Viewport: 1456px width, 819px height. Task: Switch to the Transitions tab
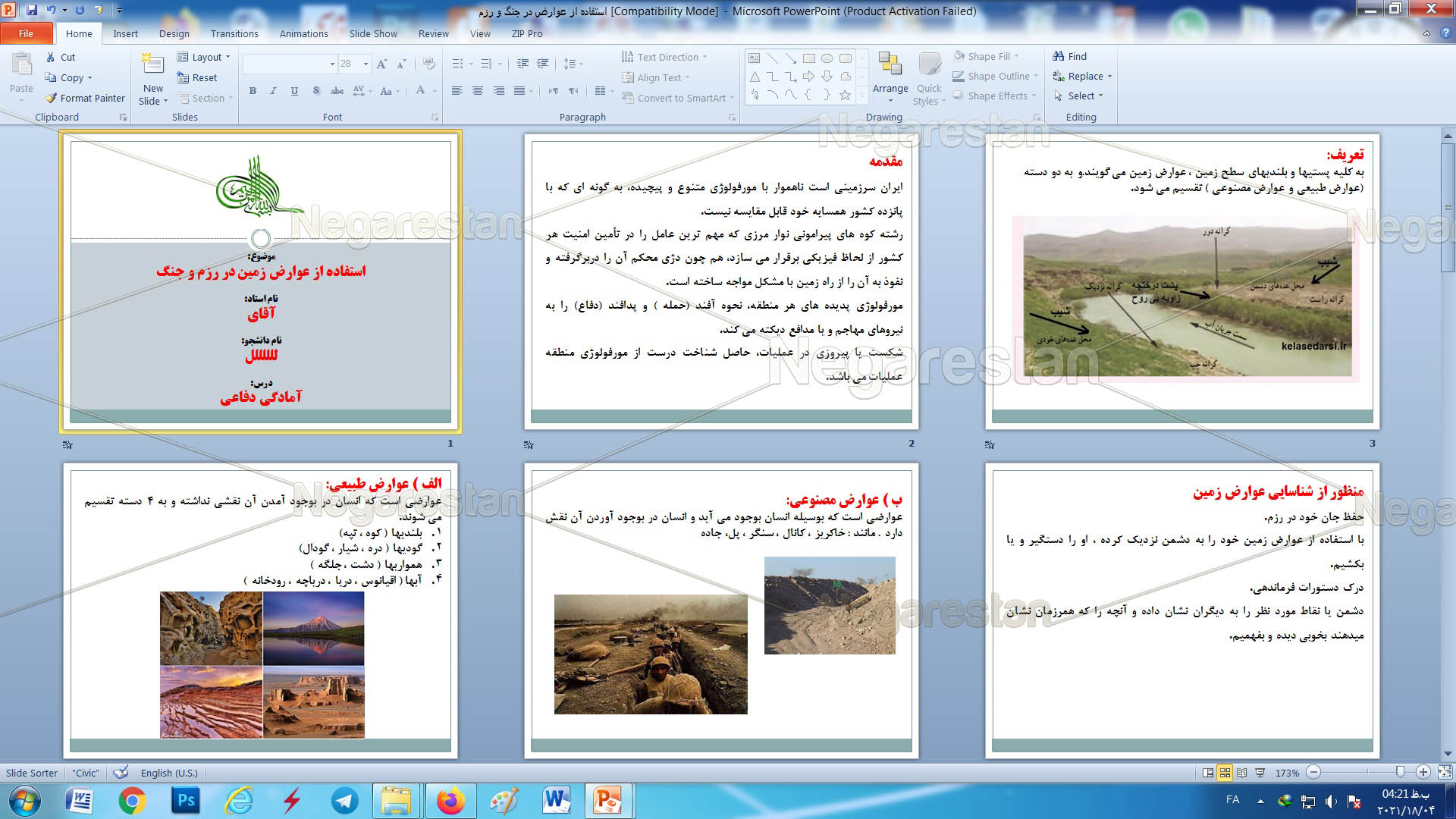234,33
